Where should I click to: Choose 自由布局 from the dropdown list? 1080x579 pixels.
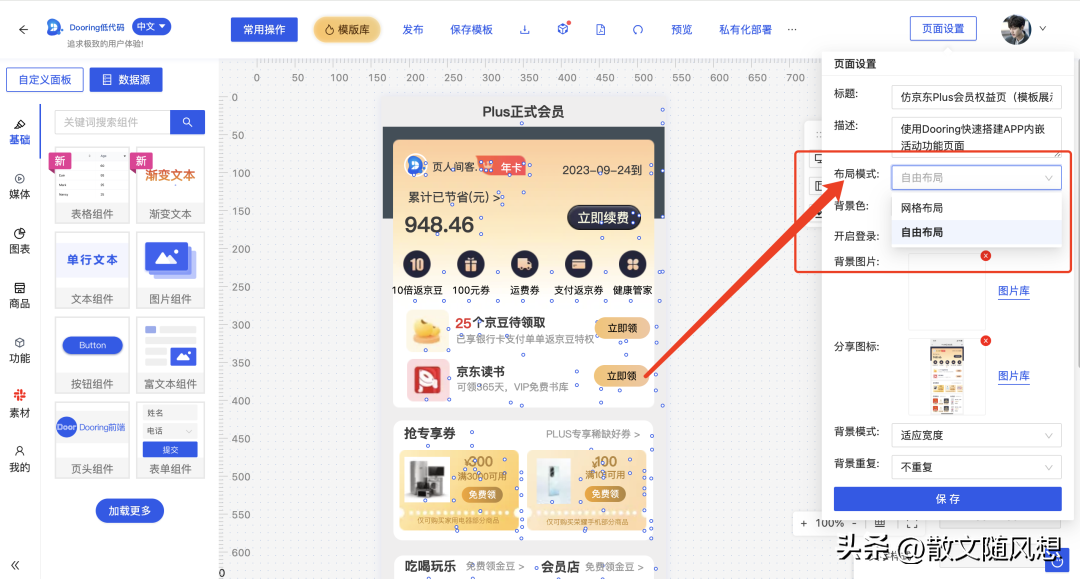[976, 233]
